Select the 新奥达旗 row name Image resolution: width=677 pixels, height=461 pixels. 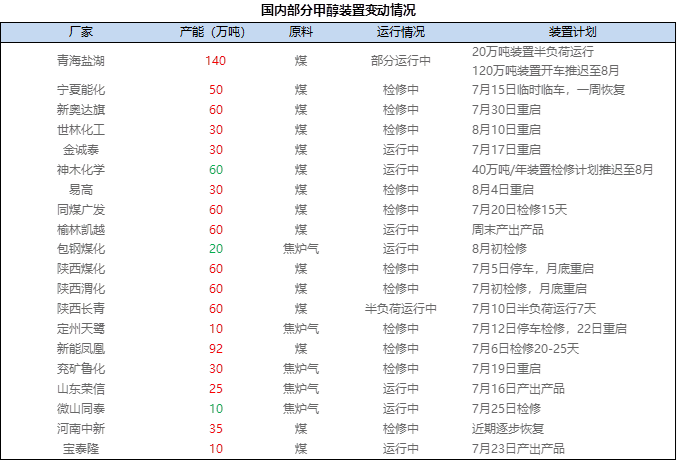(x=81, y=110)
